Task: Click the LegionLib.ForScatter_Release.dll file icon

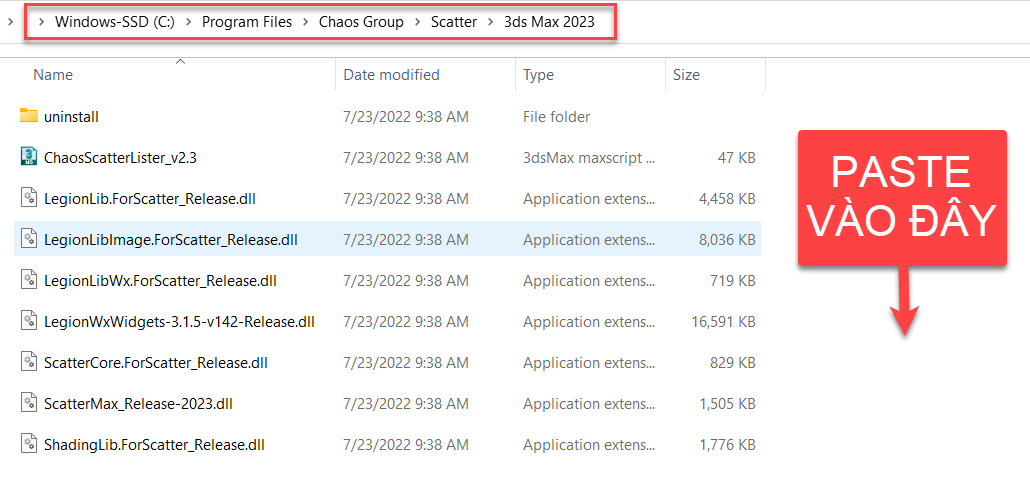Action: 28,199
